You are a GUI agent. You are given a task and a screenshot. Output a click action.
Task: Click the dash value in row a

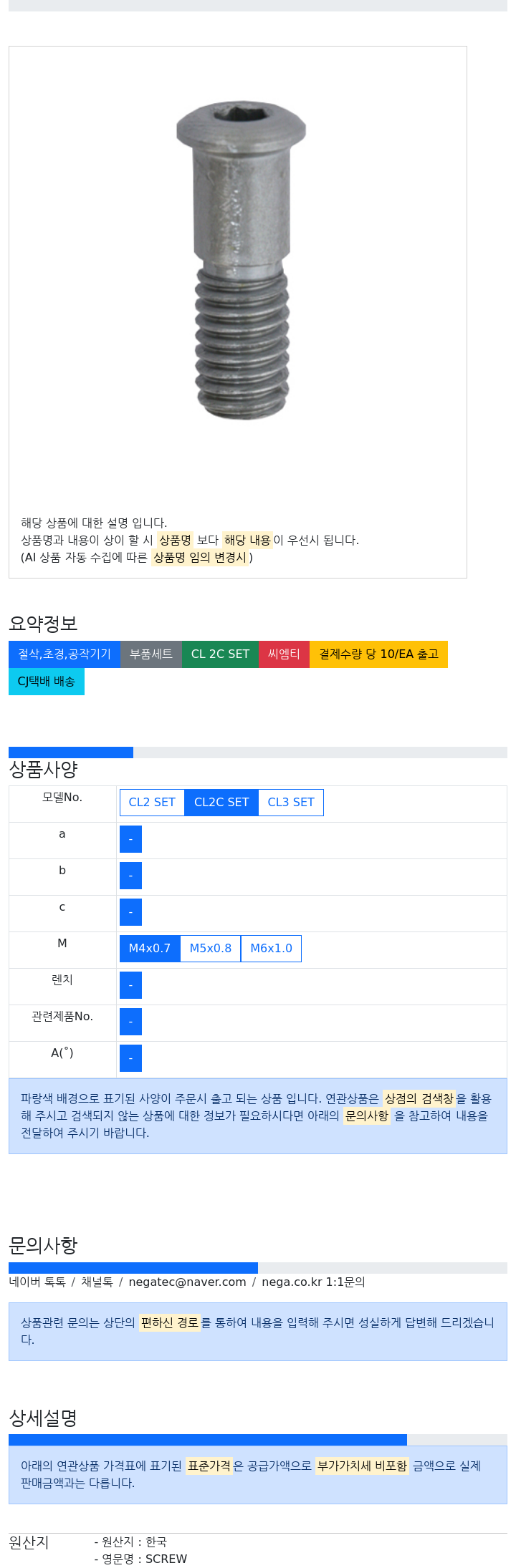coord(130,838)
